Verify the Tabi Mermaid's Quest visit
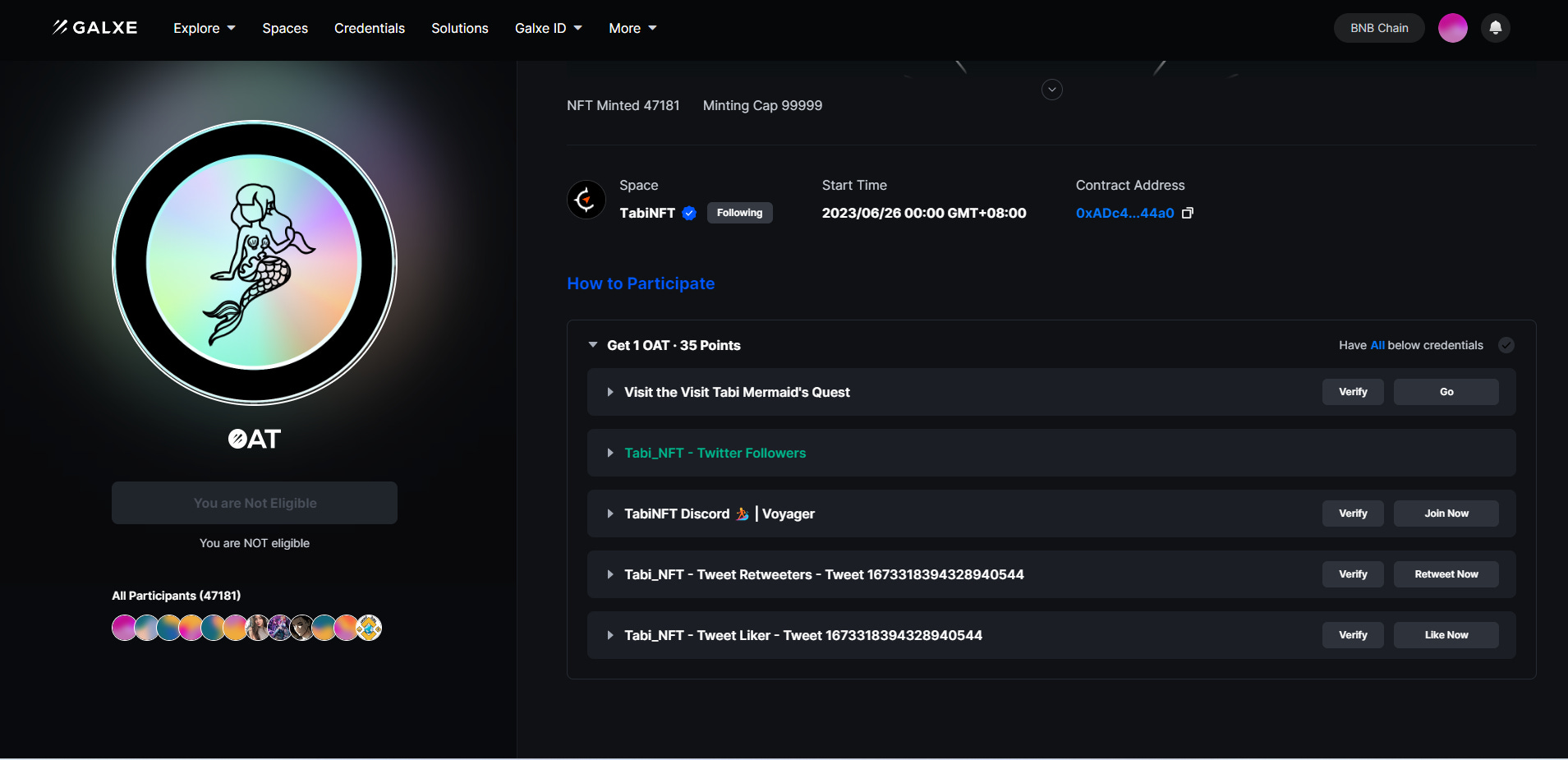The image size is (1568, 760). coord(1352,392)
